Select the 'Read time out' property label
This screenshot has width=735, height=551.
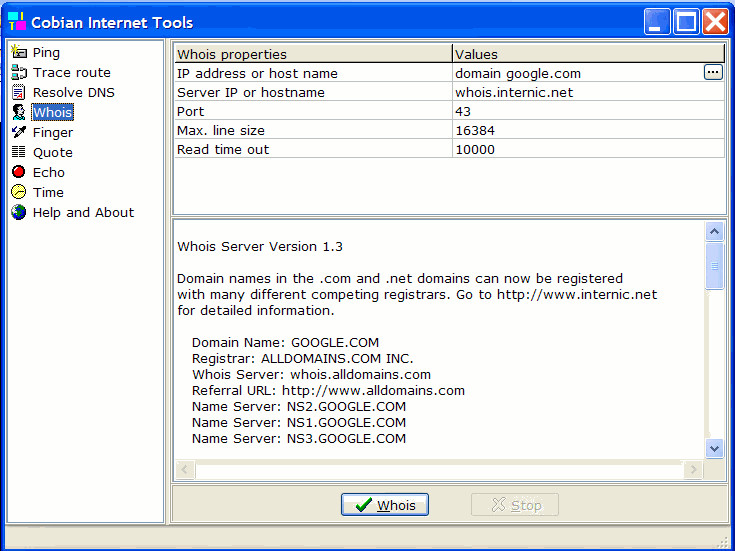223,149
